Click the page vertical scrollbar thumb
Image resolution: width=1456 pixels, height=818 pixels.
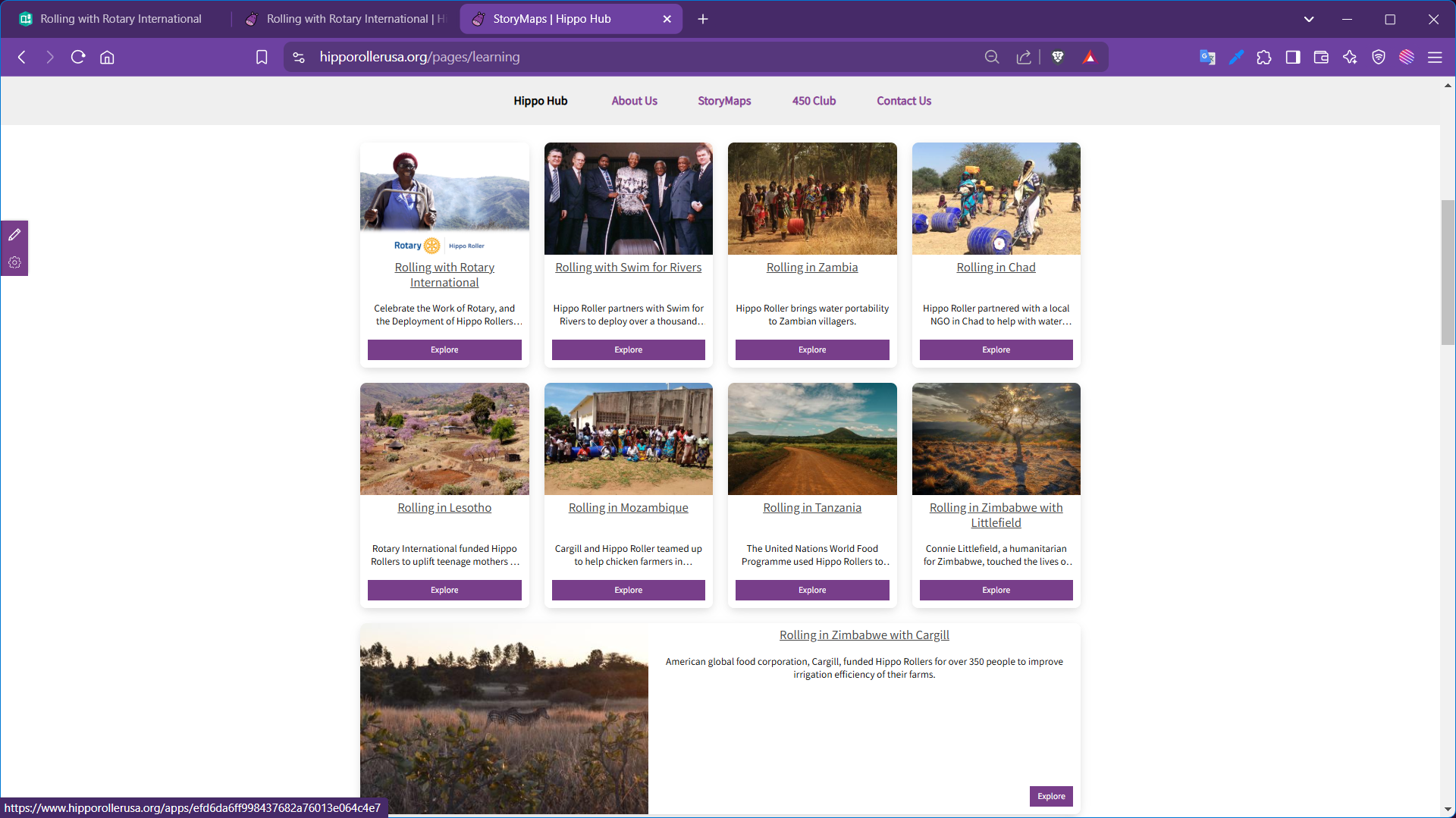(x=1448, y=273)
